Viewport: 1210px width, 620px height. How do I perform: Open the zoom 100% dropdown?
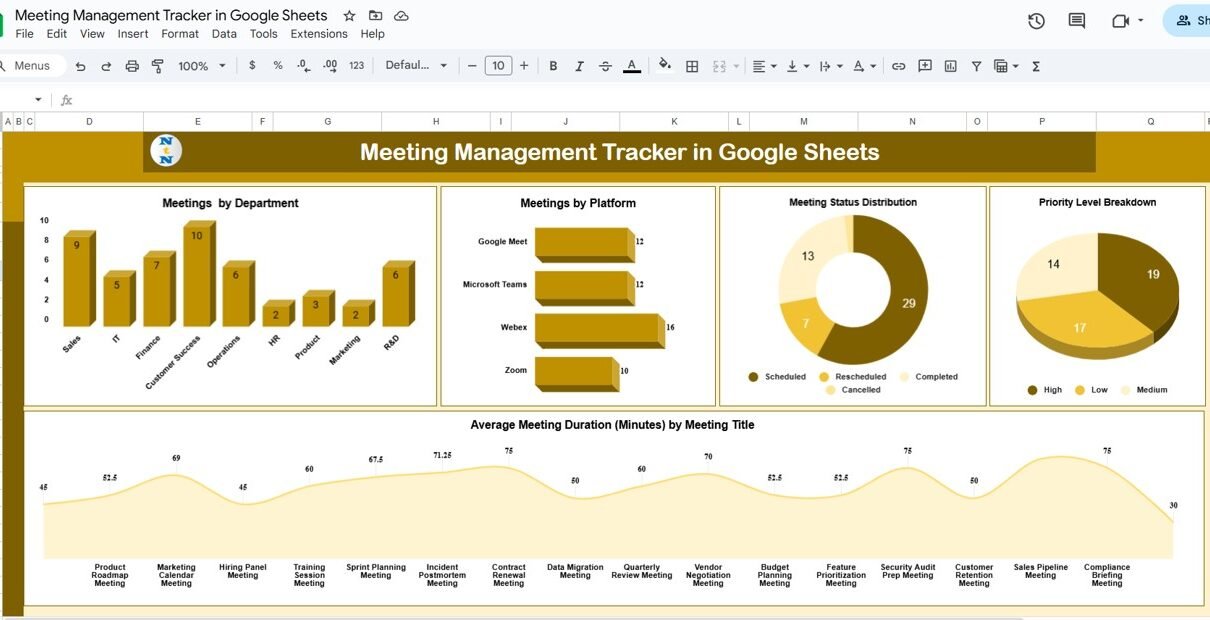point(202,66)
